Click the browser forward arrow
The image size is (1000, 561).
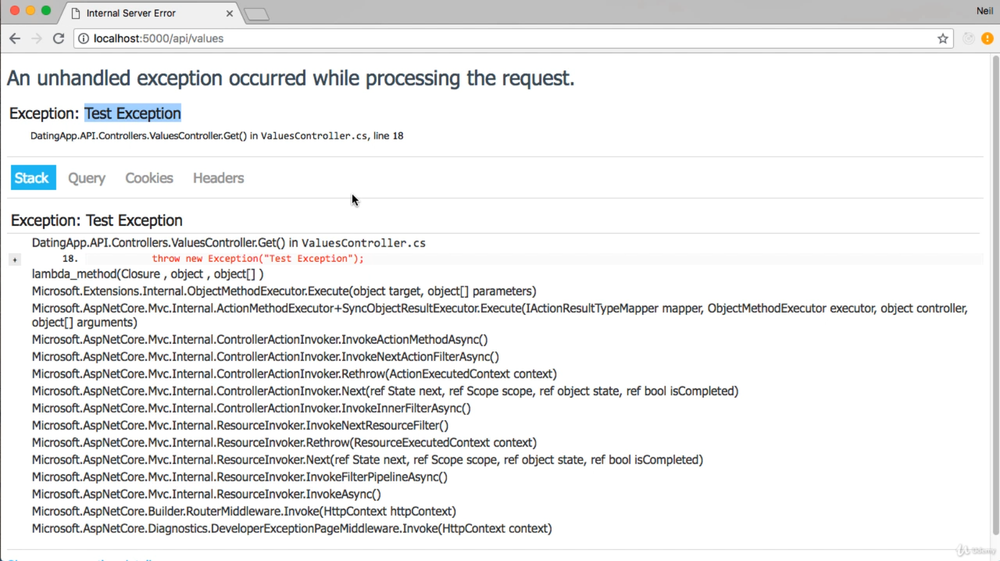37,39
